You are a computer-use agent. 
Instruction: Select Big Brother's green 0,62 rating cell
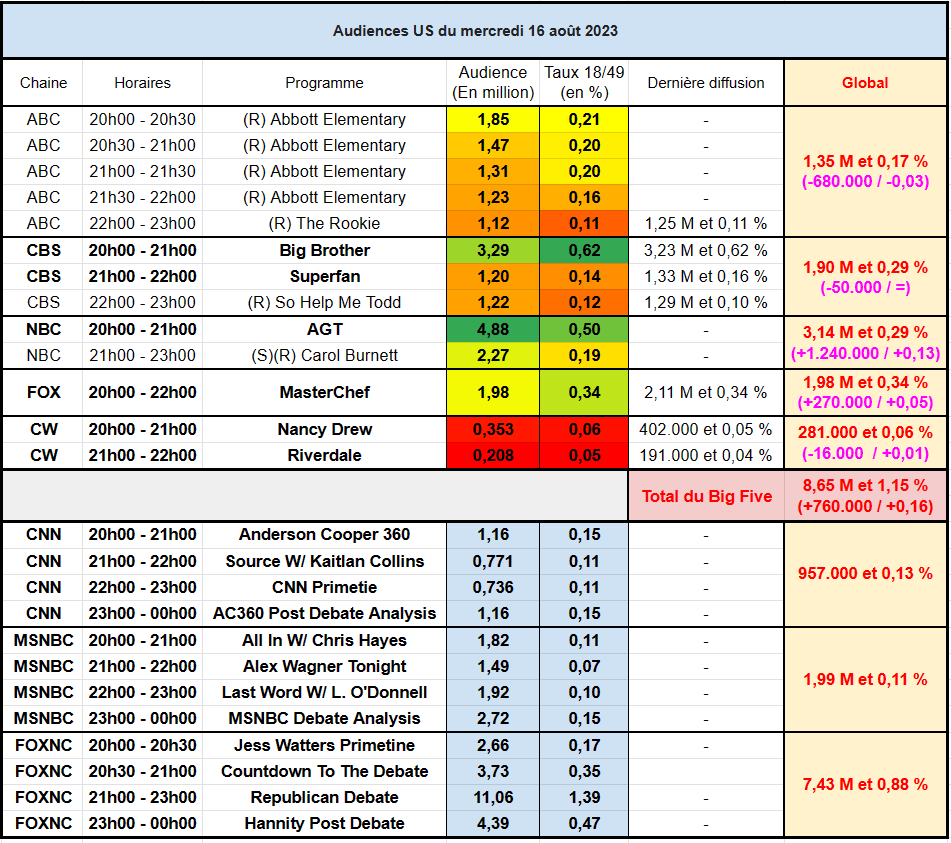coord(584,250)
